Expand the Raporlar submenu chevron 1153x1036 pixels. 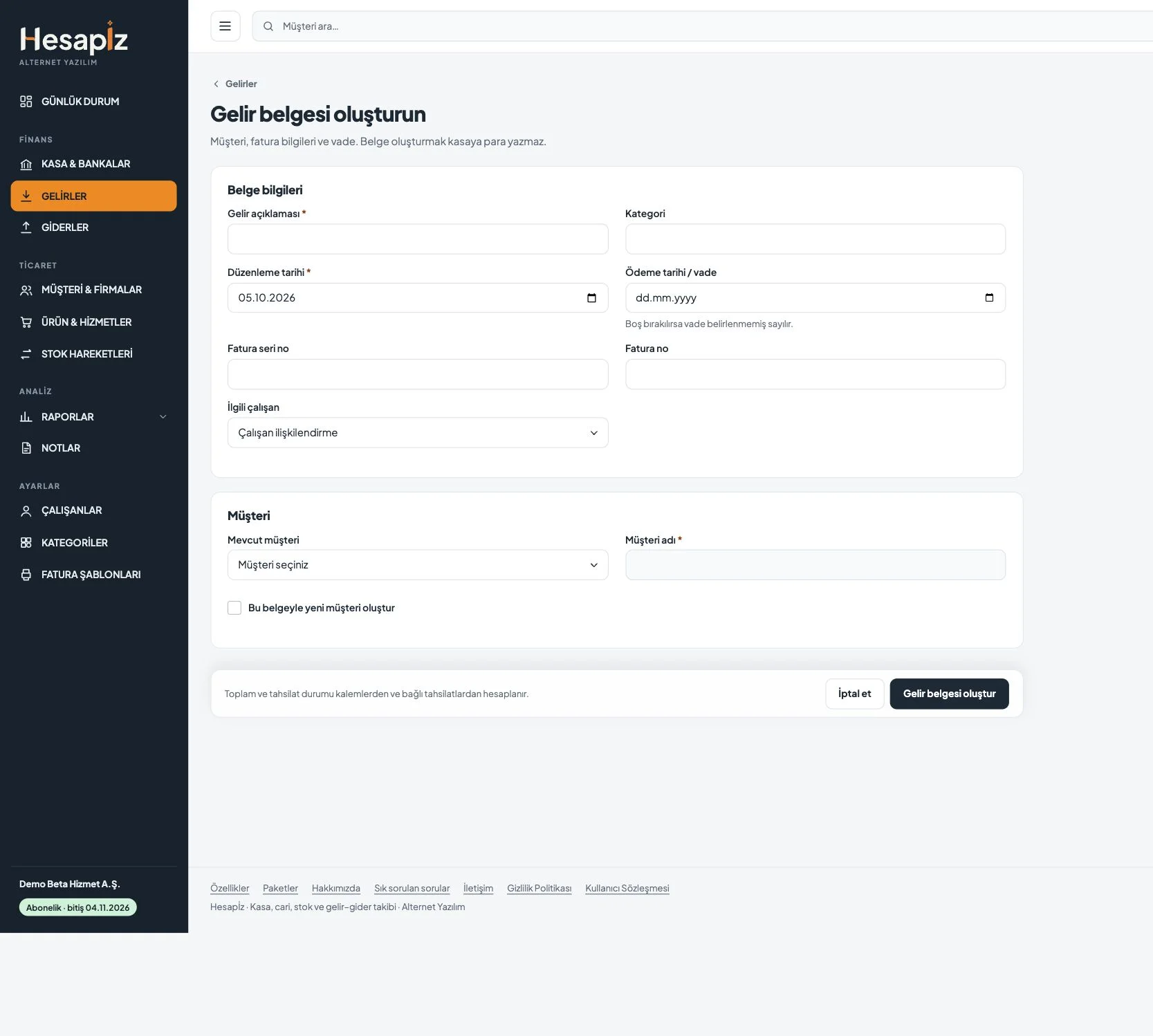[x=163, y=417]
